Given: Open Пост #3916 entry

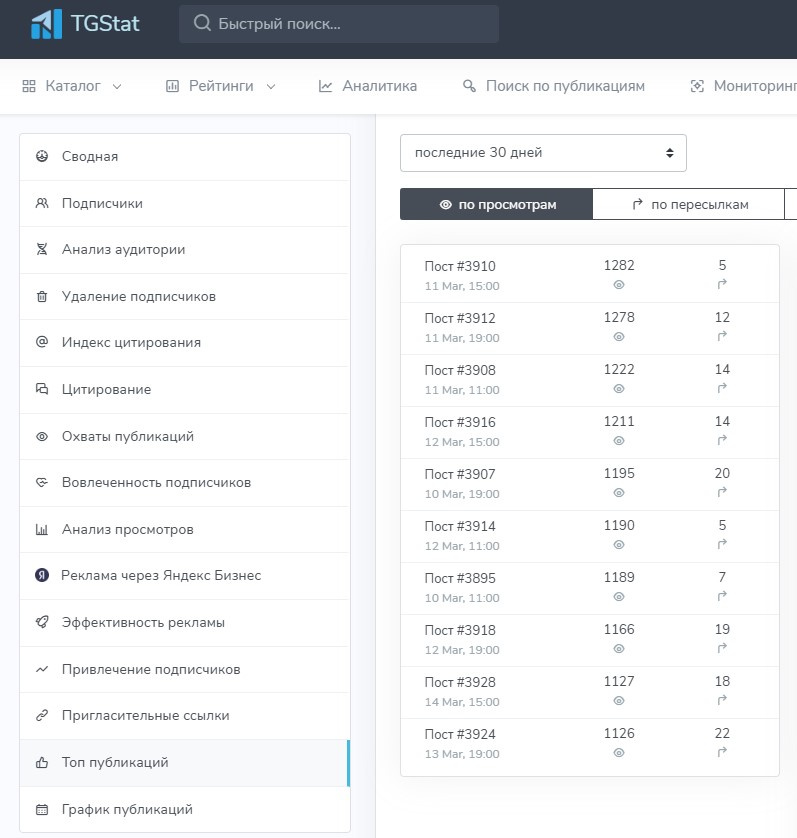Looking at the screenshot, I should point(590,432).
